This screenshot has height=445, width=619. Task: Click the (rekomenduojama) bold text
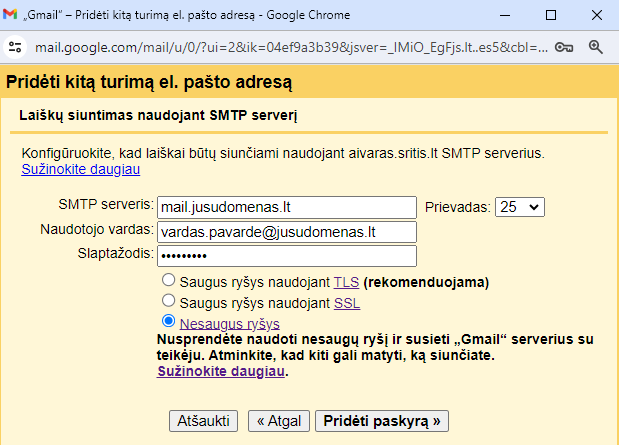pyautogui.click(x=426, y=282)
